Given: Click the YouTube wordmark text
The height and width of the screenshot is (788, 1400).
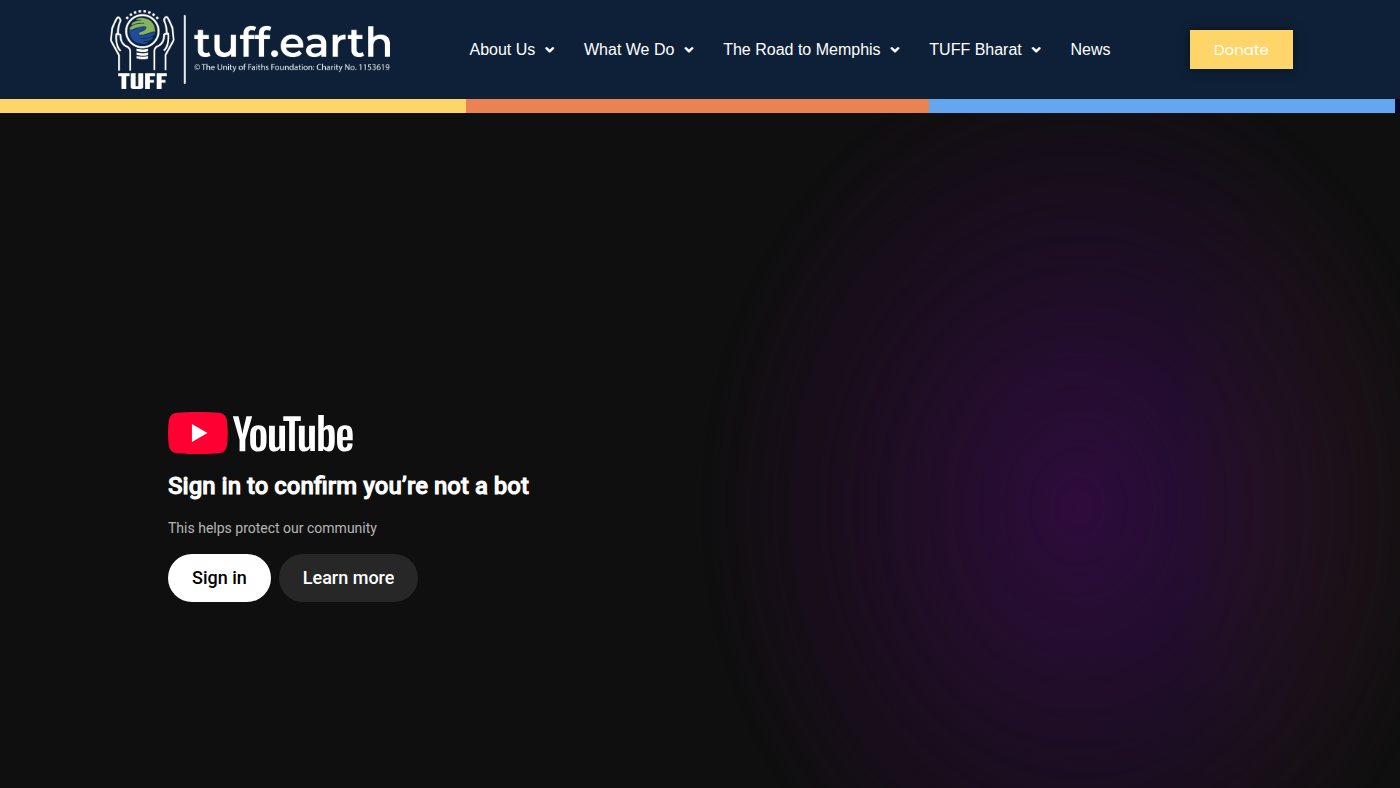Looking at the screenshot, I should [293, 434].
